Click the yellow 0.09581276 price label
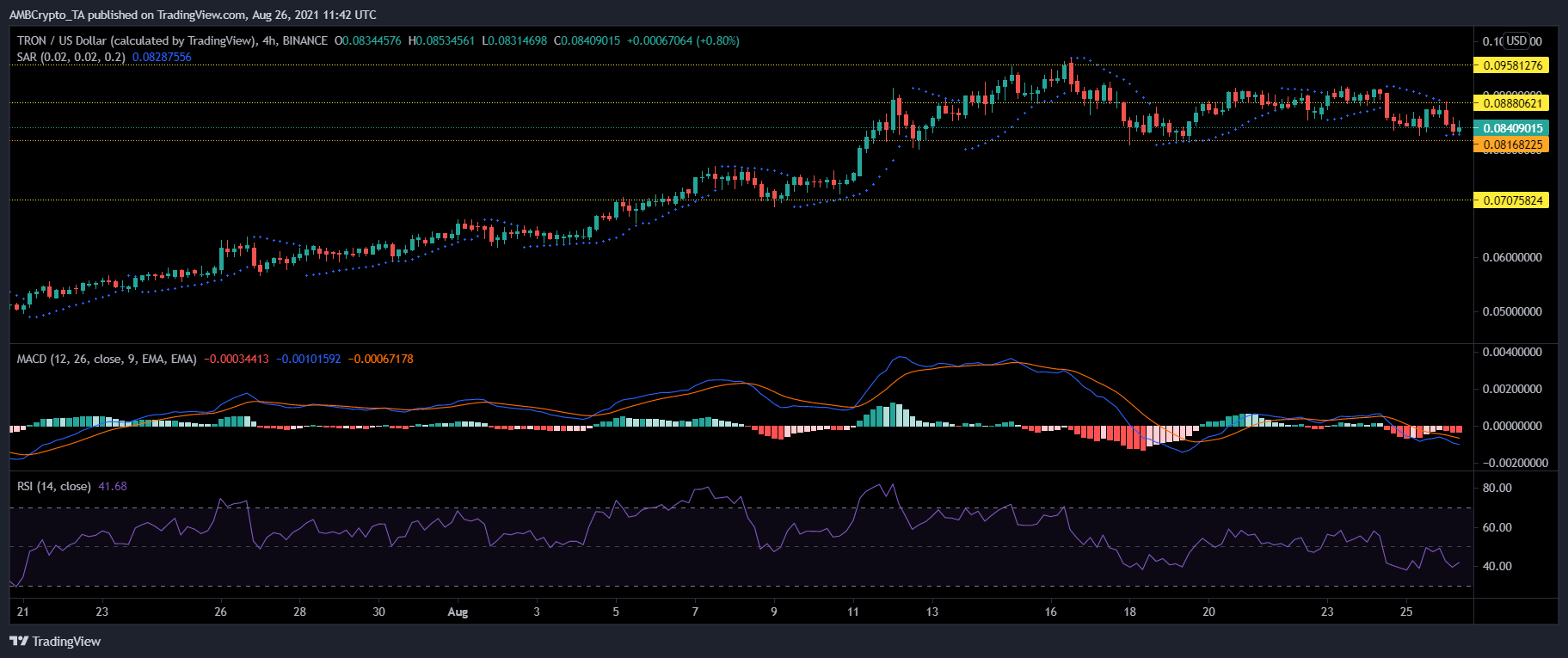The image size is (1568, 658). [x=1513, y=65]
